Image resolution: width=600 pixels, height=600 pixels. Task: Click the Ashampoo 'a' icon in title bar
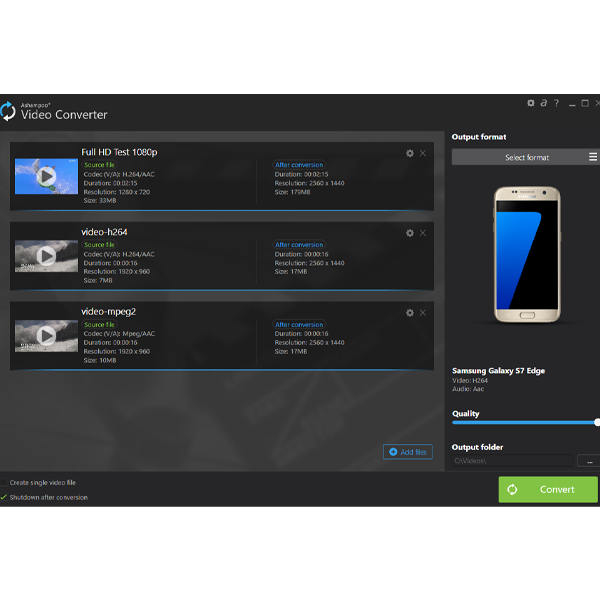(x=544, y=103)
